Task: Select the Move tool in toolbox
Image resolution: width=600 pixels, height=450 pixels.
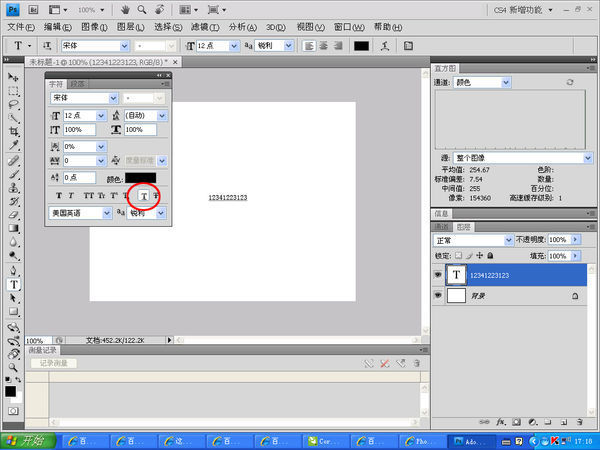Action: [14, 76]
